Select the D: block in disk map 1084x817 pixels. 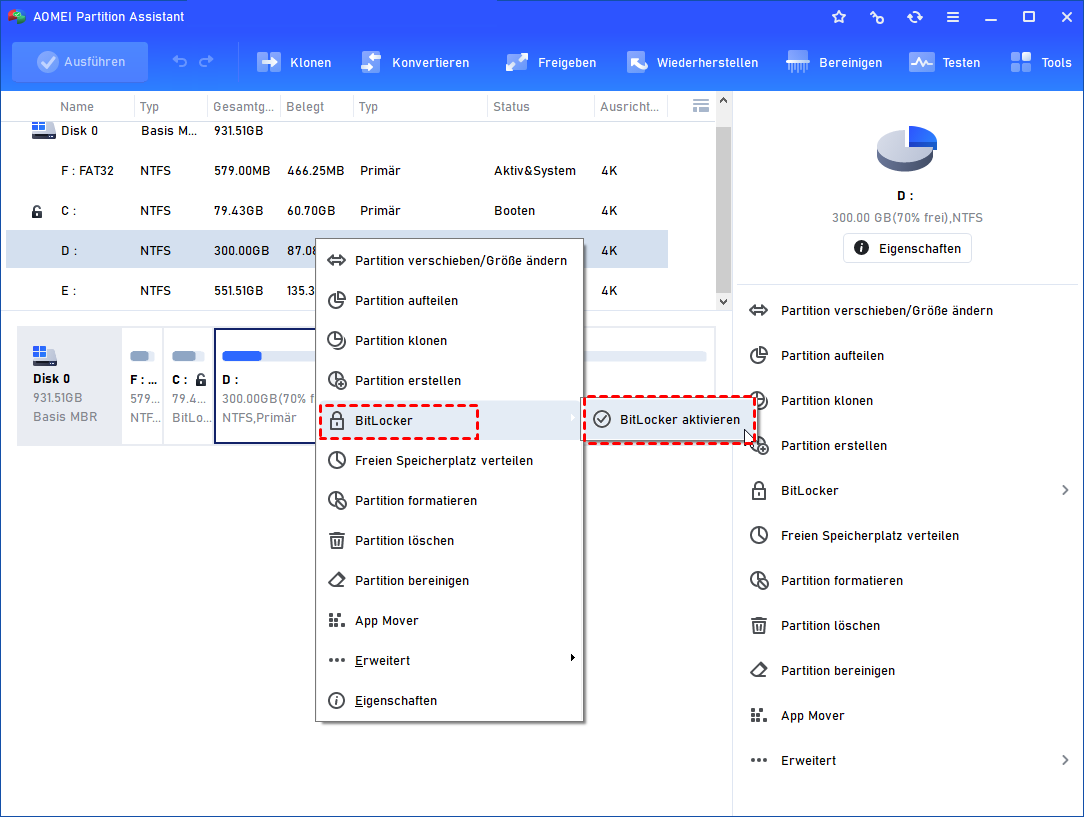[x=265, y=386]
